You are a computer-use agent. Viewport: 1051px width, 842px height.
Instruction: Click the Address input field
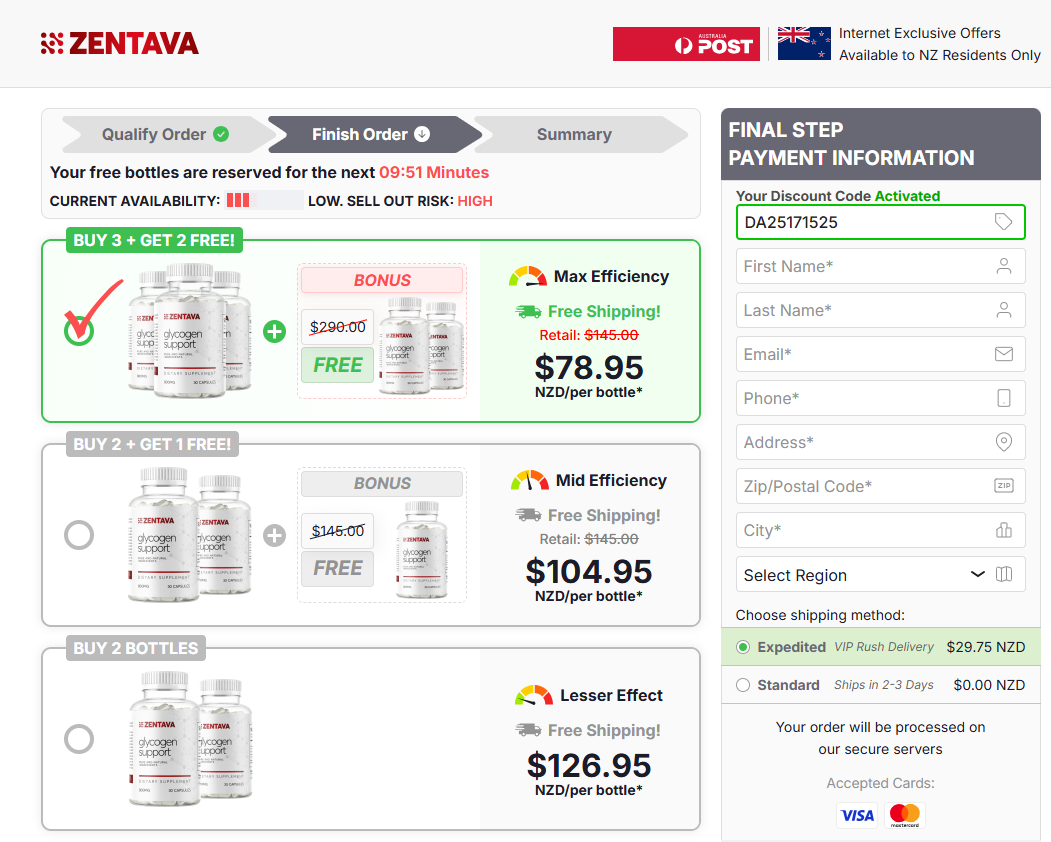[880, 442]
